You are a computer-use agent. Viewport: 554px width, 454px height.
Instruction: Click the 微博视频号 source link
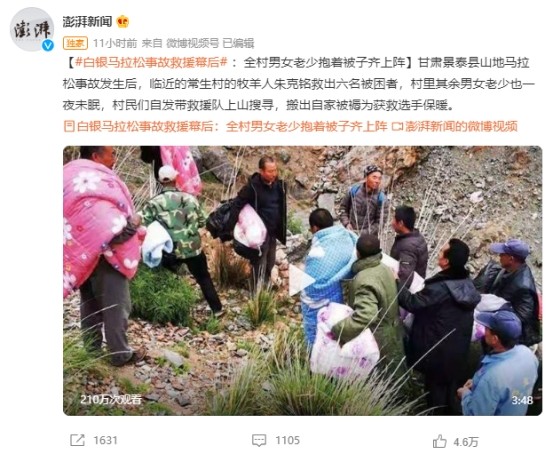pyautogui.click(x=193, y=43)
